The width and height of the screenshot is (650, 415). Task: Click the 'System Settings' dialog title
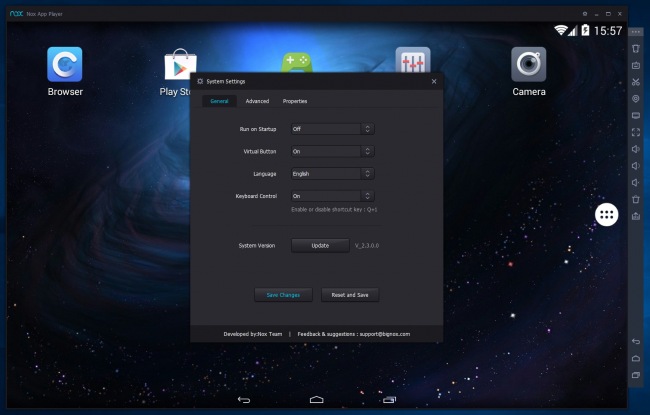coord(226,81)
